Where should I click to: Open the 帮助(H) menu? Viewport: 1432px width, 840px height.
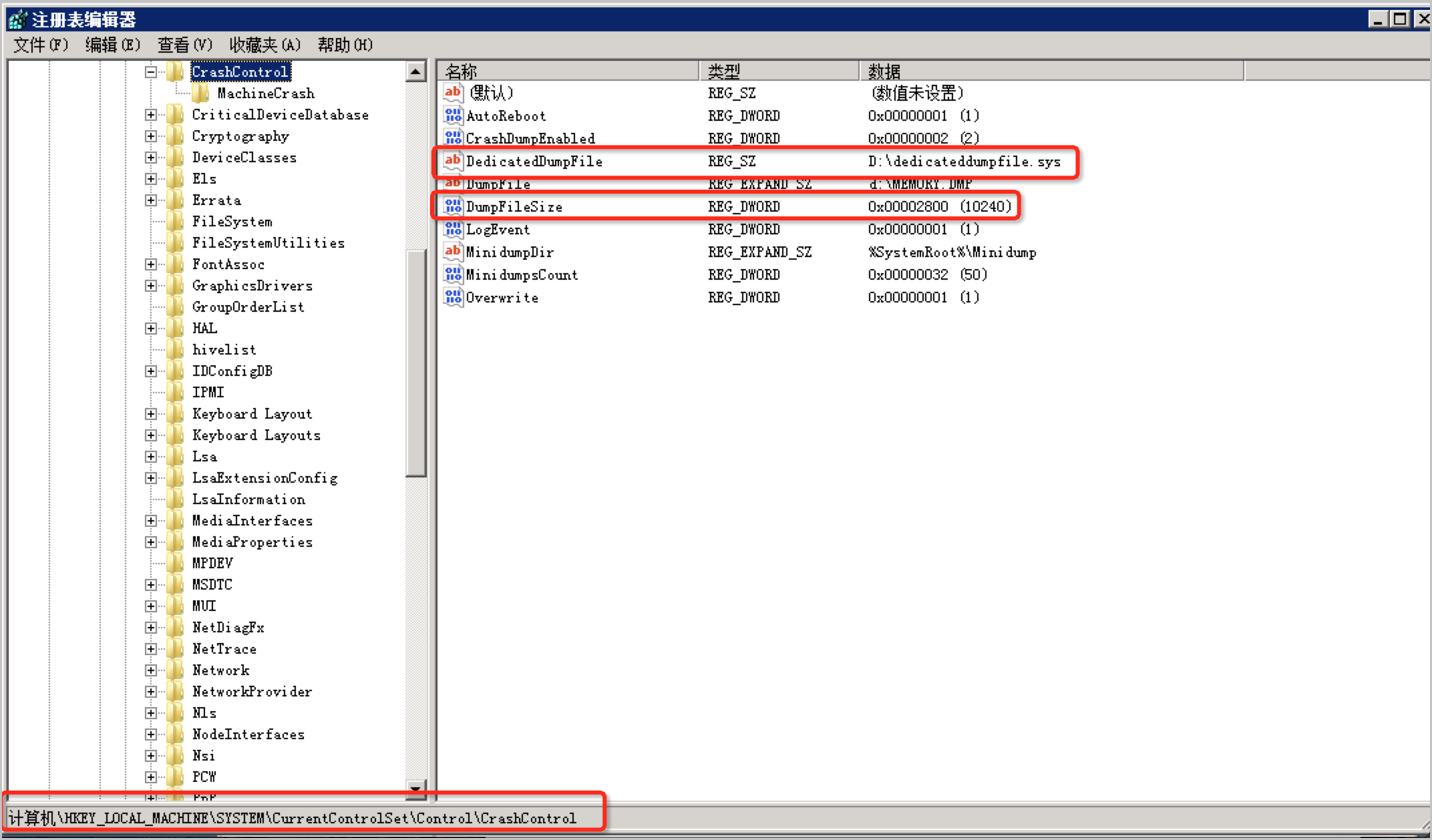point(345,45)
